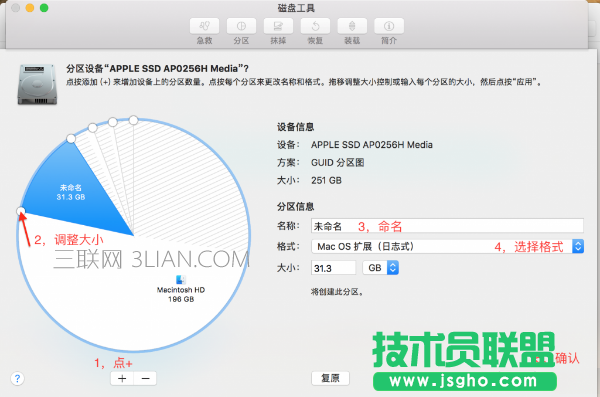Viewport: 600px width, 397px height.
Task: Remove partition with the minus button
Action: point(145,379)
